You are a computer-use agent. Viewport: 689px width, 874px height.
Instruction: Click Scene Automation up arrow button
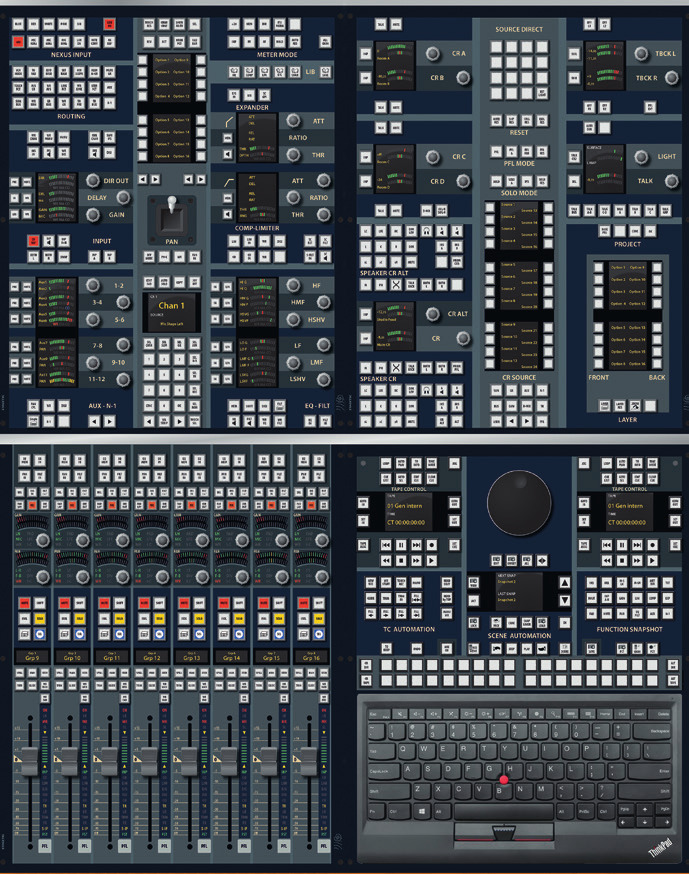564,583
